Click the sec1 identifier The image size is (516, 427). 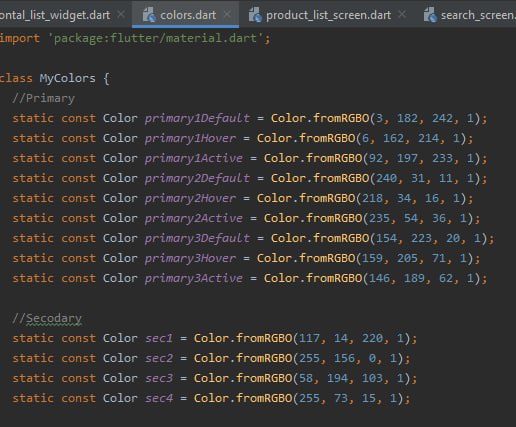pyautogui.click(x=159, y=338)
